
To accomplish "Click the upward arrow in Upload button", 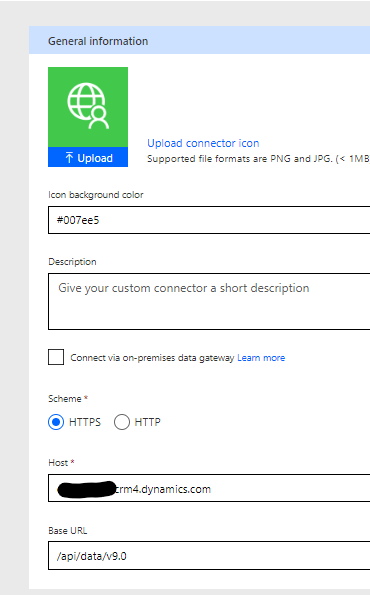I will pyautogui.click(x=69, y=157).
